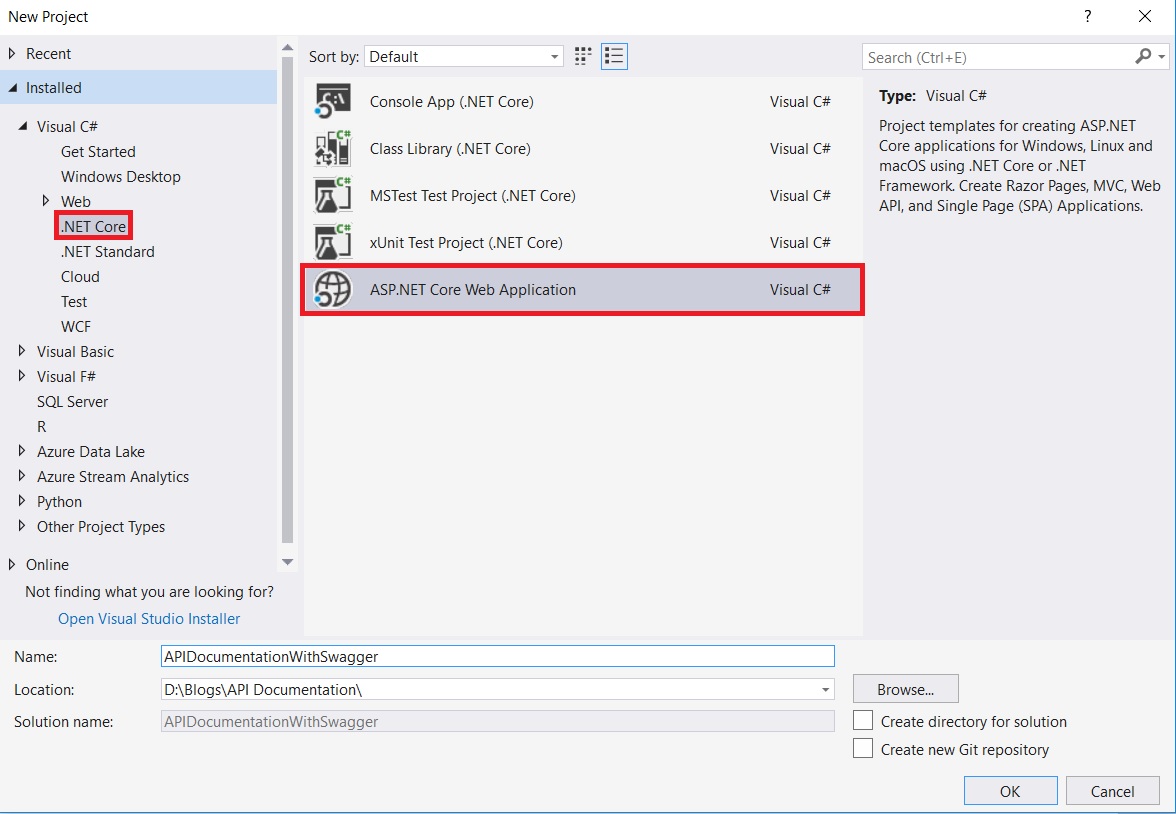This screenshot has height=814, width=1176.
Task: Select the ASP.NET Core Web Application icon
Action: coord(331,289)
